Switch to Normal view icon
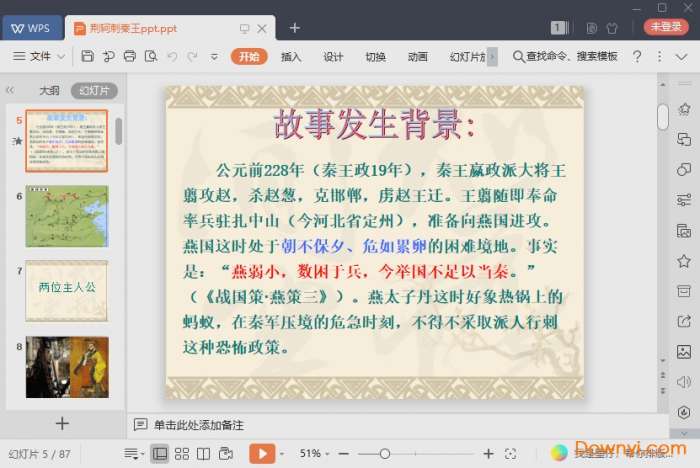This screenshot has height=468, width=700. tap(160, 454)
